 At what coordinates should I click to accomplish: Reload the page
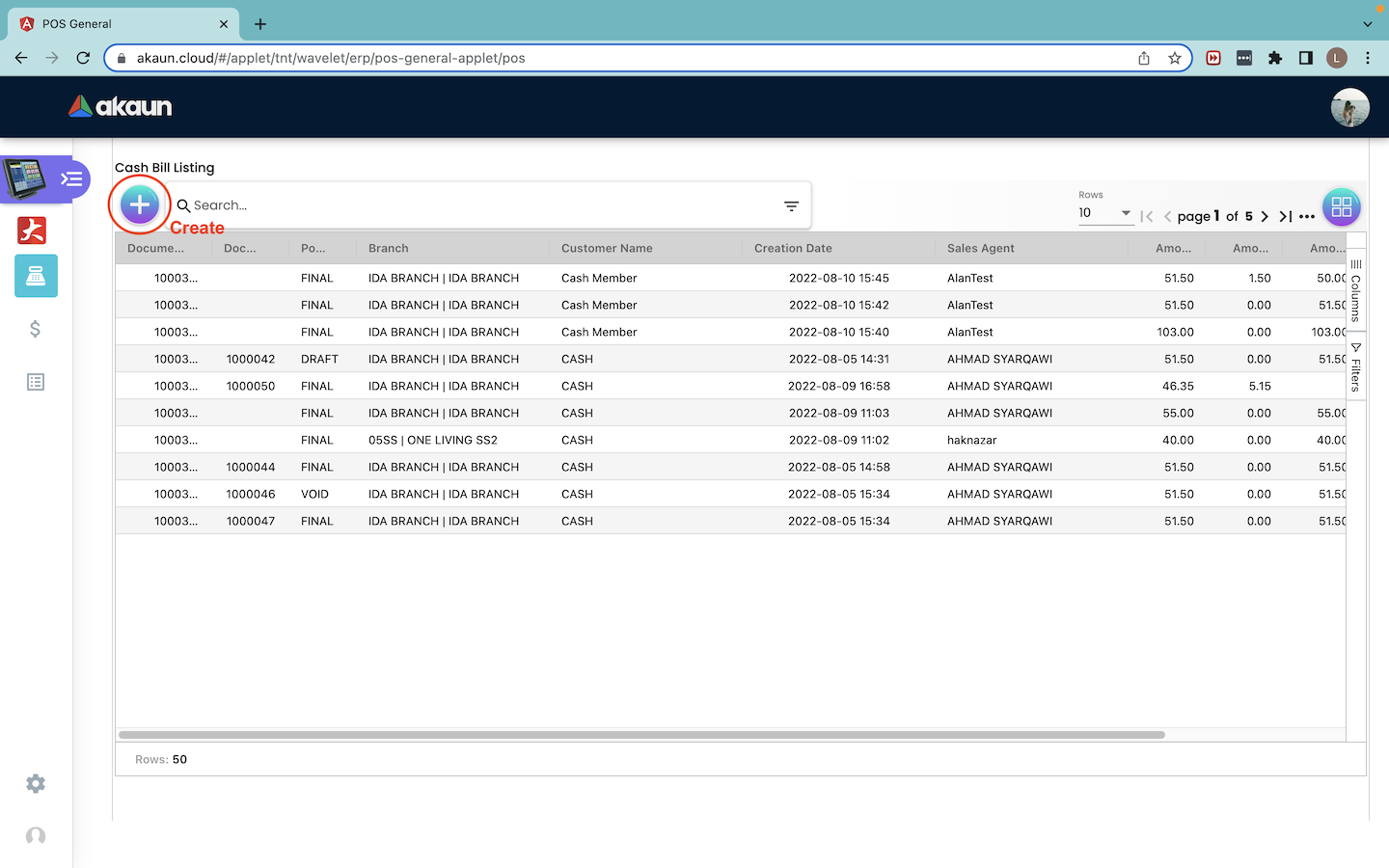[83, 58]
